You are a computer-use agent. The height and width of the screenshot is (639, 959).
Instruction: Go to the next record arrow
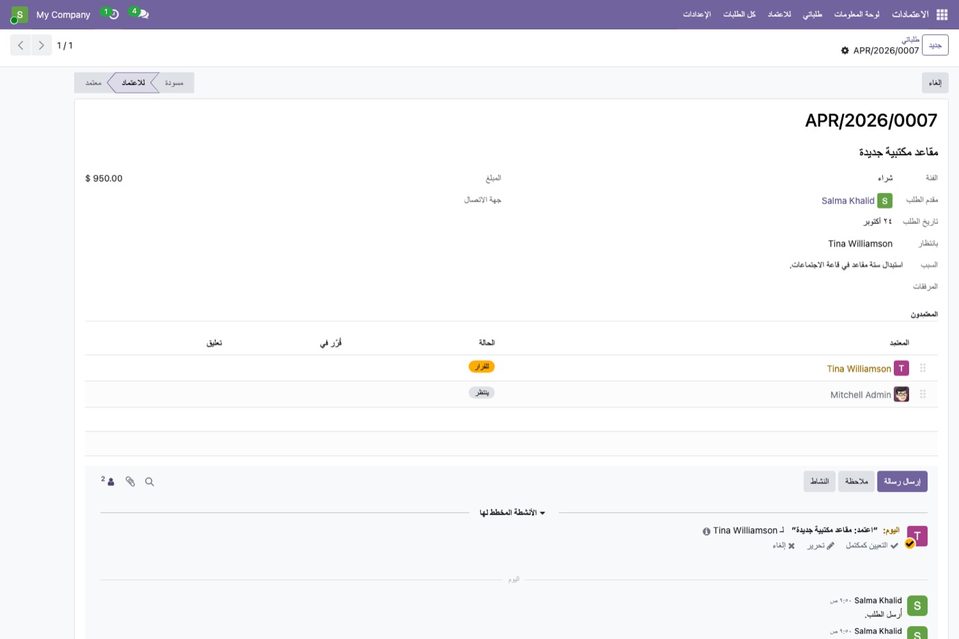[x=41, y=45]
